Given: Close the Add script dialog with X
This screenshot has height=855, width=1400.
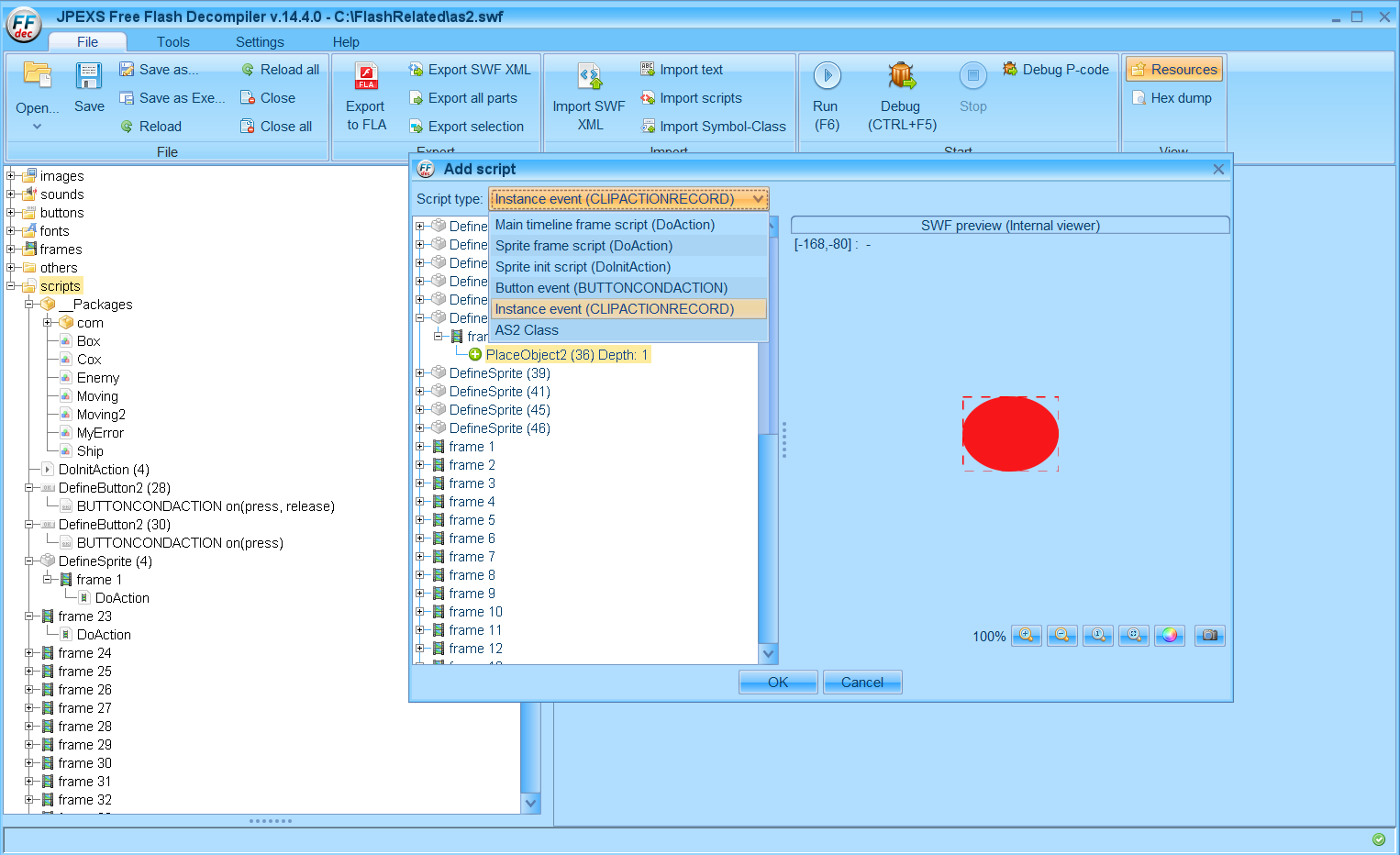Looking at the screenshot, I should pos(1218,169).
